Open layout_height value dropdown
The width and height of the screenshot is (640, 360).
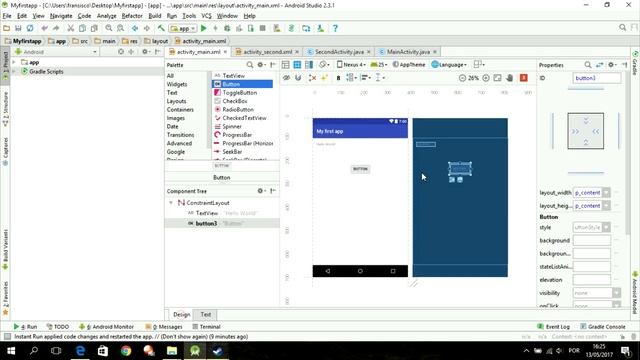[x=607, y=206]
